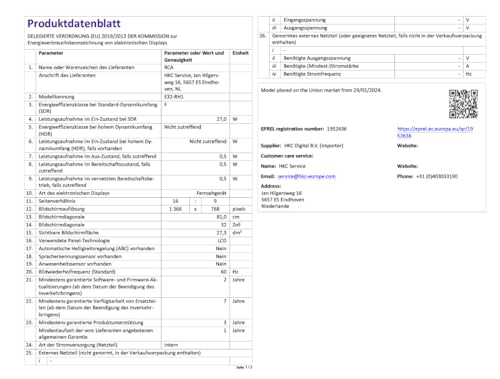The image size is (500, 379).
Task: Click the Benötigte Stromfrequenz row label
Action: pyautogui.click(x=312, y=74)
